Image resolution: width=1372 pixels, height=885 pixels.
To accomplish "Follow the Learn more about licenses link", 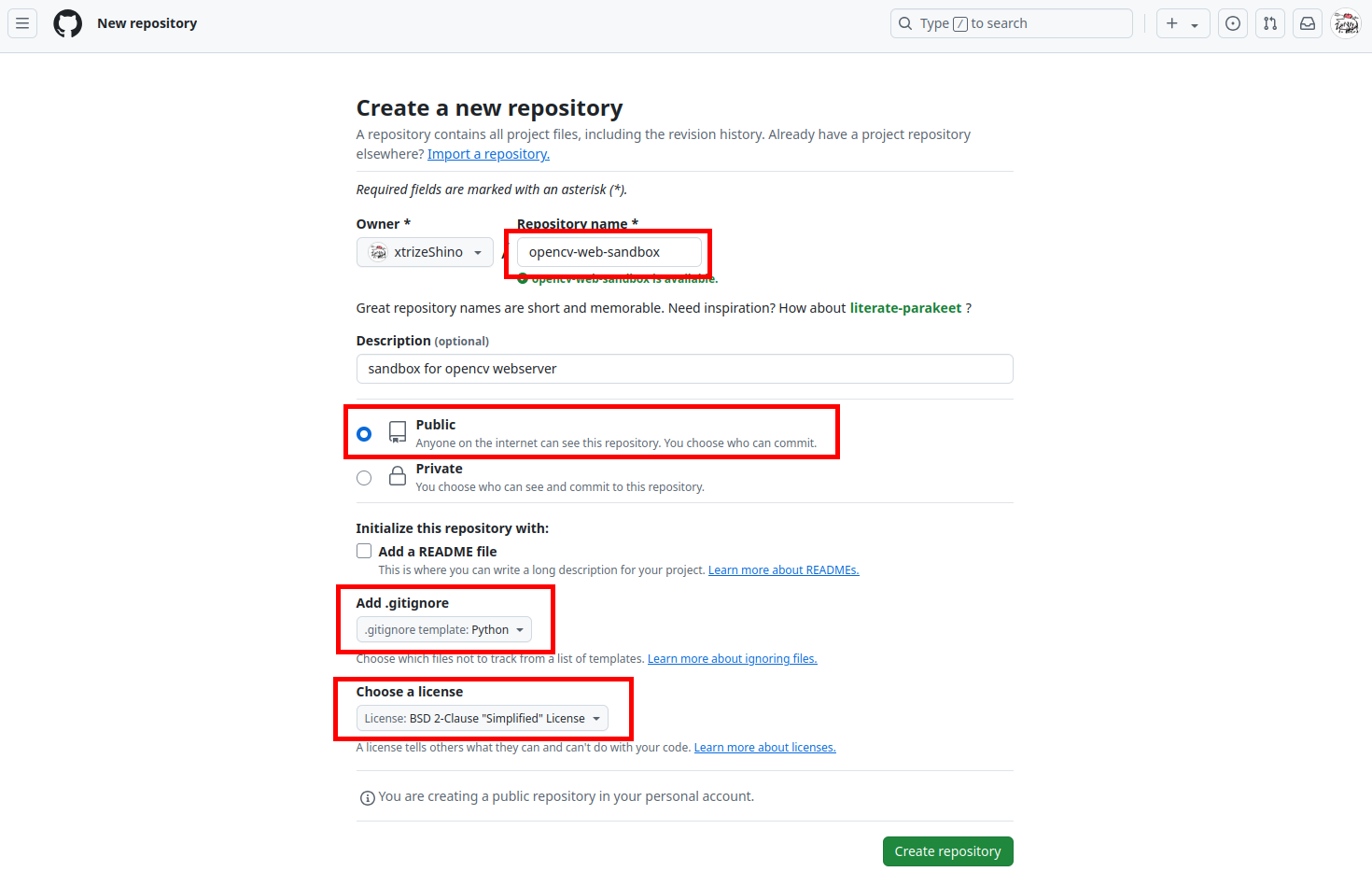I will (x=764, y=747).
